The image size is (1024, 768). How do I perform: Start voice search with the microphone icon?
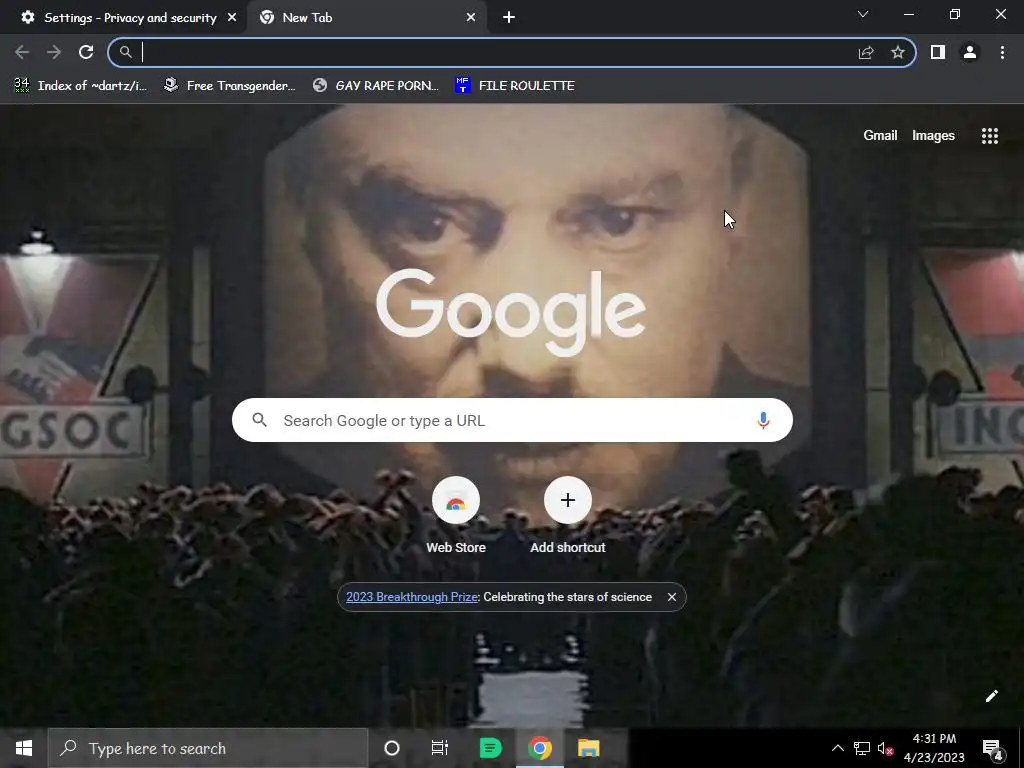click(763, 420)
